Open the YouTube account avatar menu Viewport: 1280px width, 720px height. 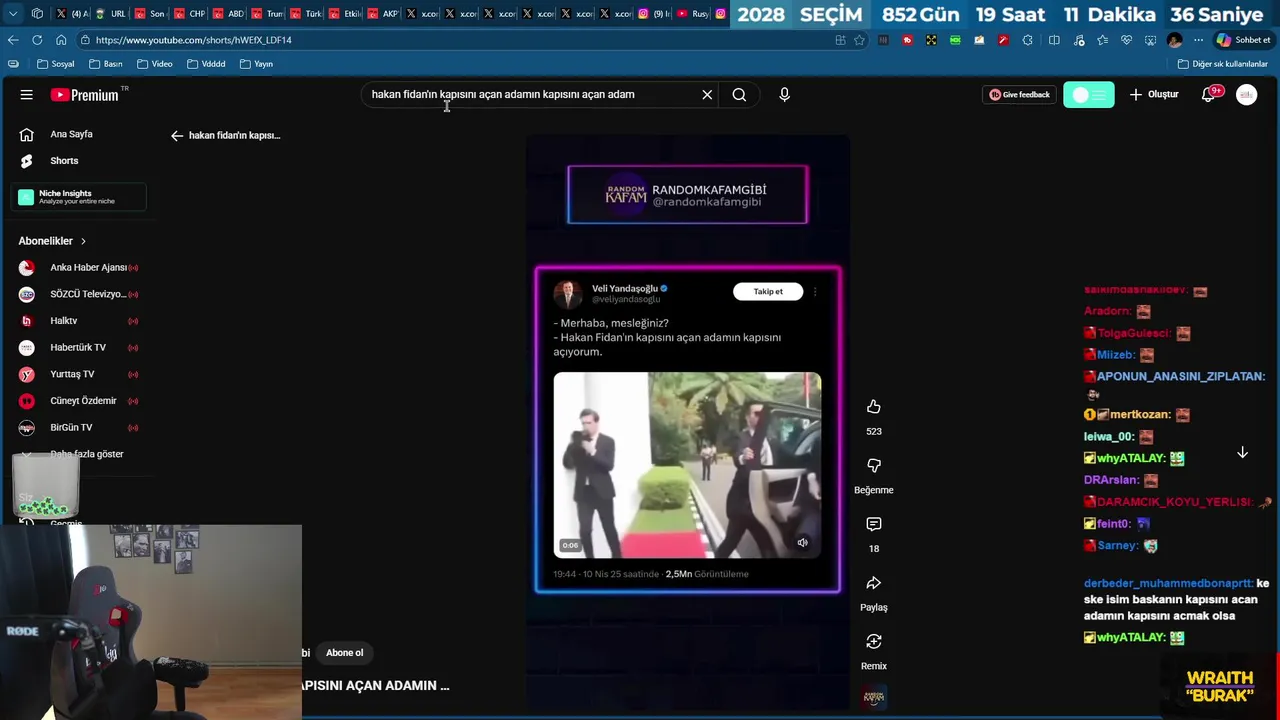point(1246,94)
